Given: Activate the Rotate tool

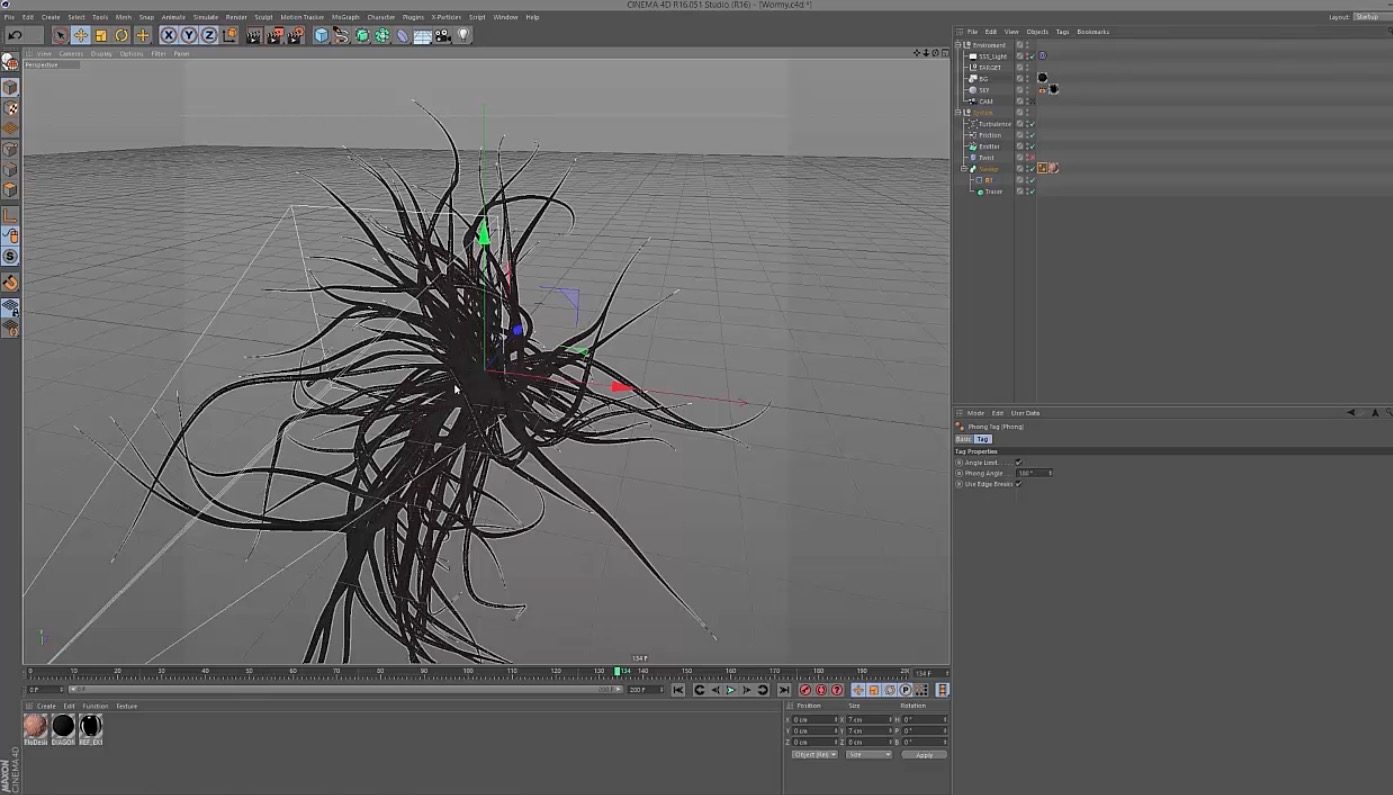Looking at the screenshot, I should [122, 35].
